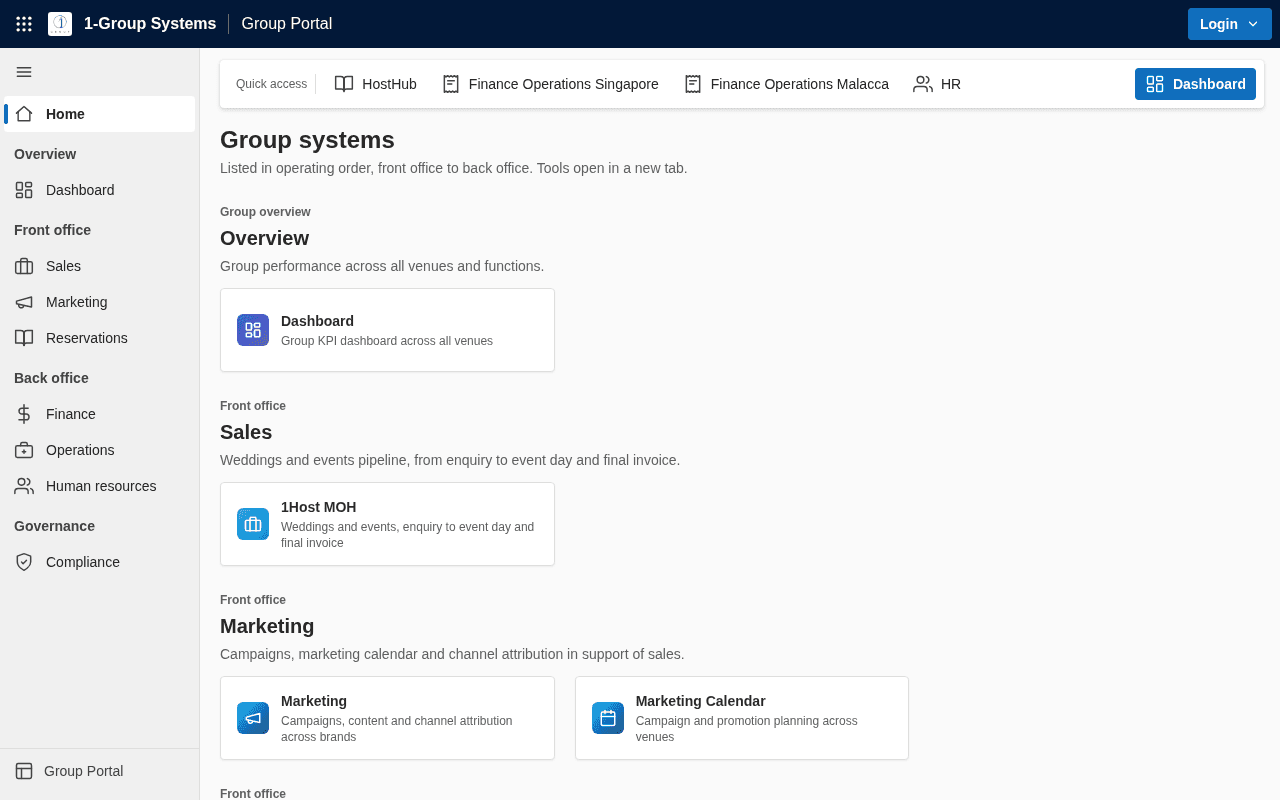
Task: Click 'Campaign and promotion planning across venues' text
Action: (x=746, y=729)
